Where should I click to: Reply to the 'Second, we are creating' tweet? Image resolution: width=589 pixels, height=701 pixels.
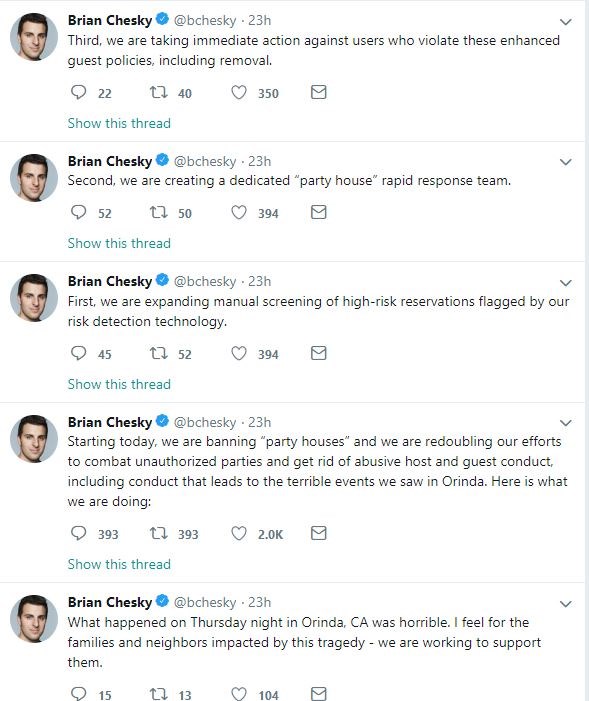pyautogui.click(x=79, y=212)
